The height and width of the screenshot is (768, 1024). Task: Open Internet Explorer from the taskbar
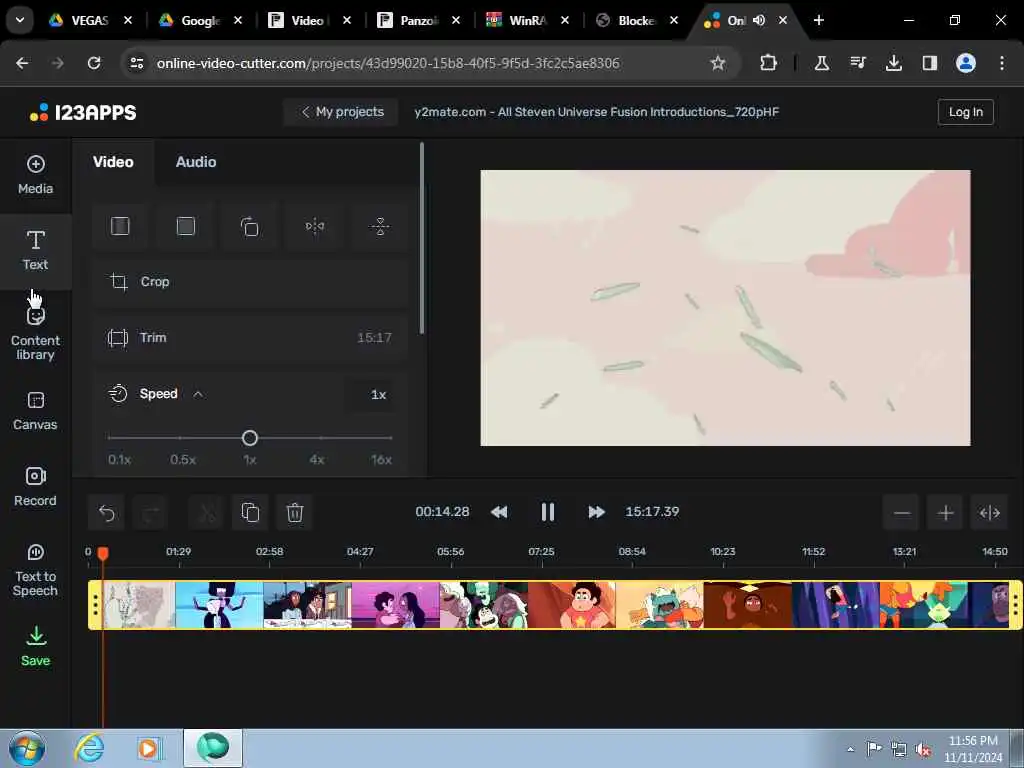89,748
